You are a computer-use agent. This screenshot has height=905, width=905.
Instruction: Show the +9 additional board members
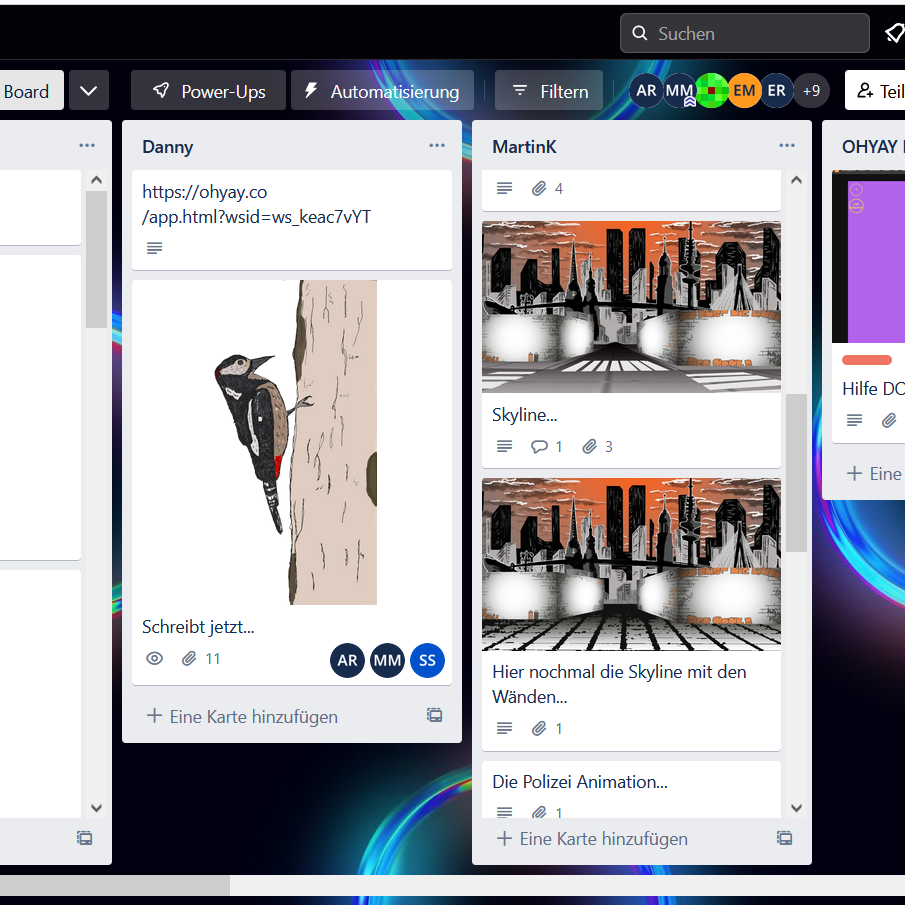coord(811,91)
